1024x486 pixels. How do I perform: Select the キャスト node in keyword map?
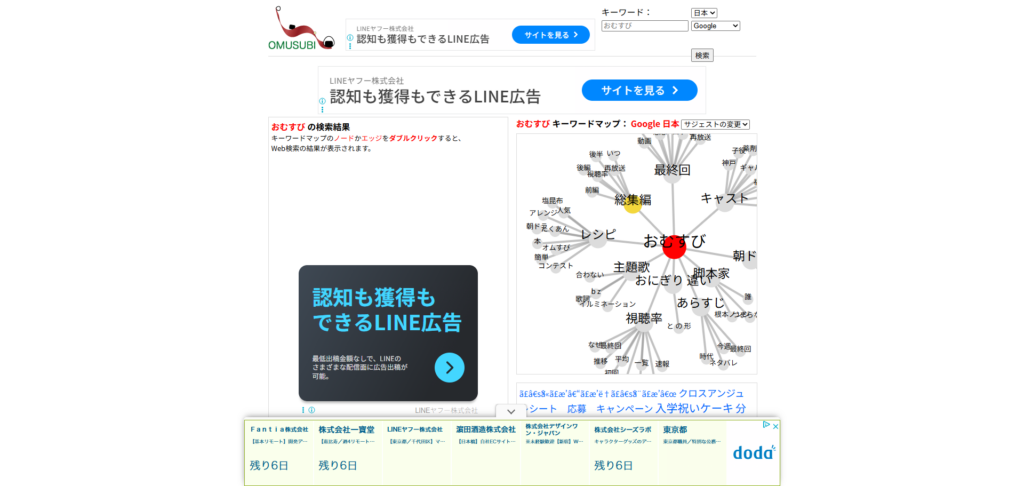click(x=724, y=198)
